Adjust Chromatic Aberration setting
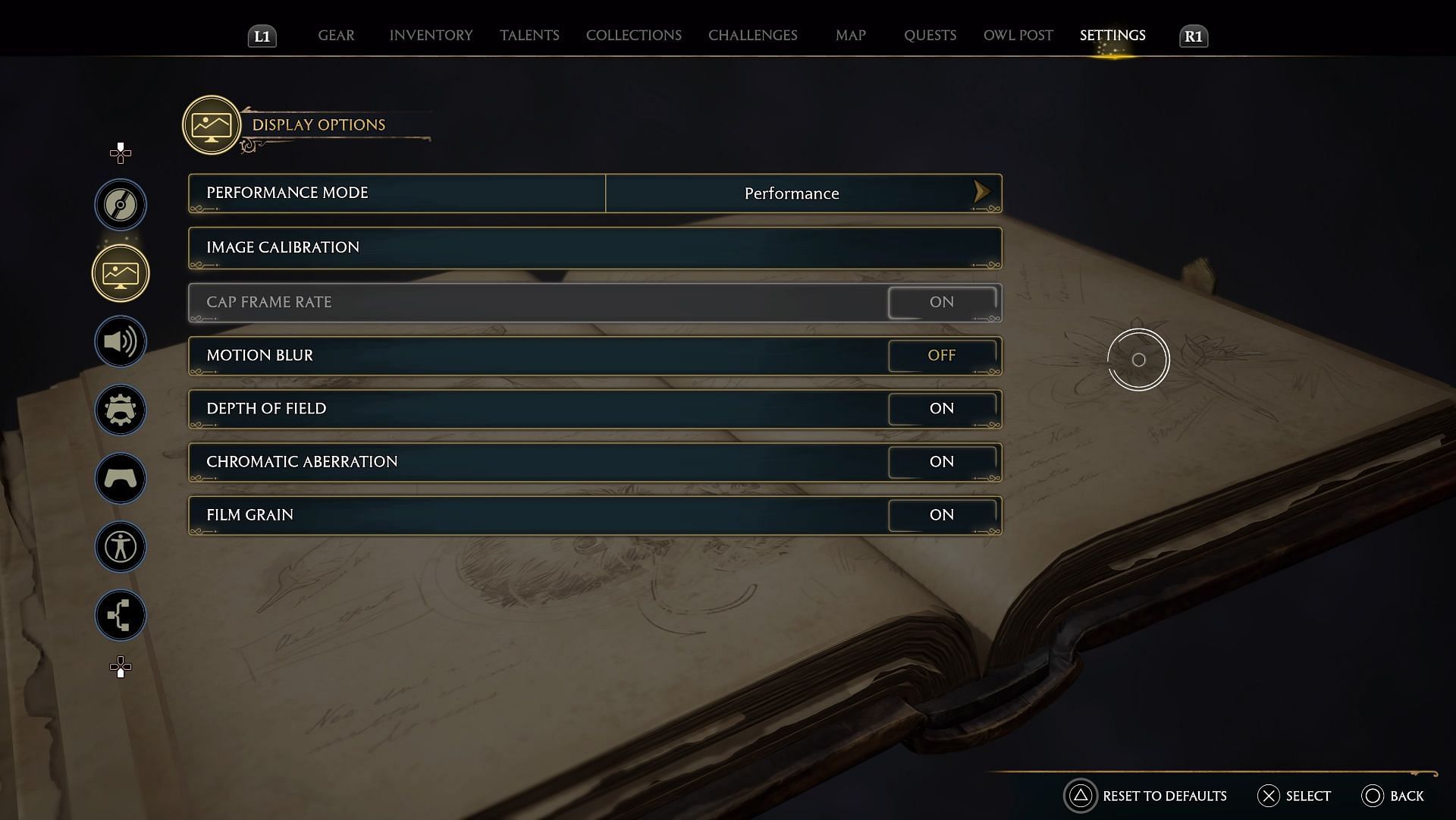This screenshot has width=1456, height=820. (x=941, y=461)
